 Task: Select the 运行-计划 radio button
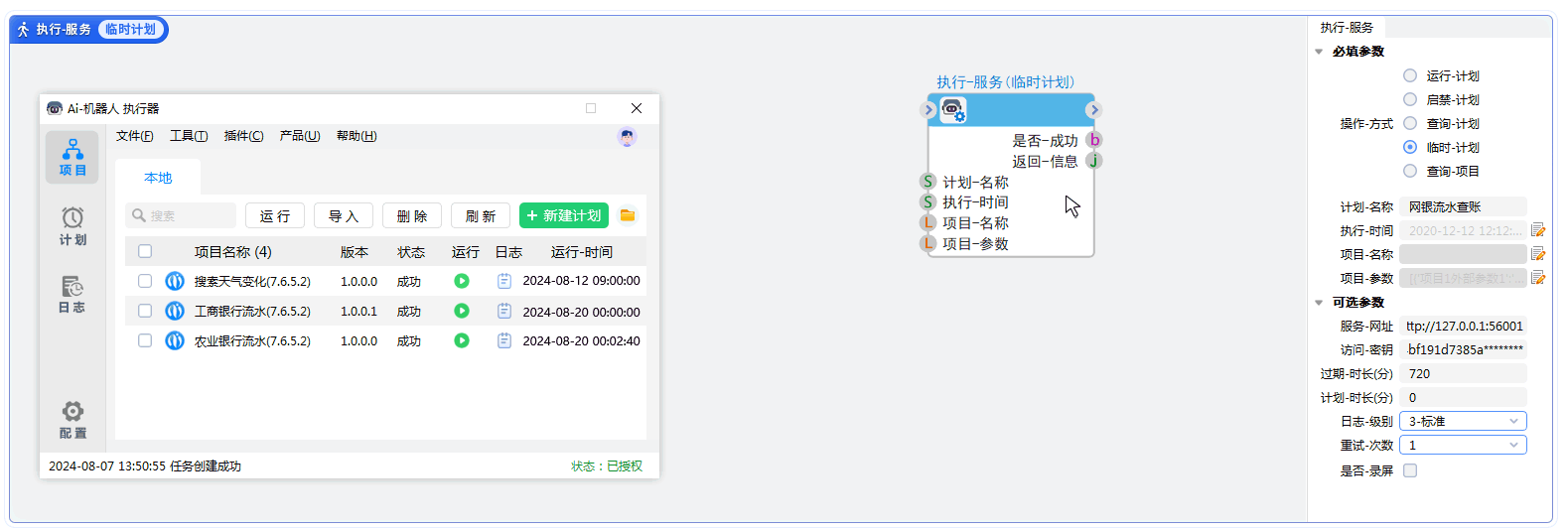[1410, 75]
